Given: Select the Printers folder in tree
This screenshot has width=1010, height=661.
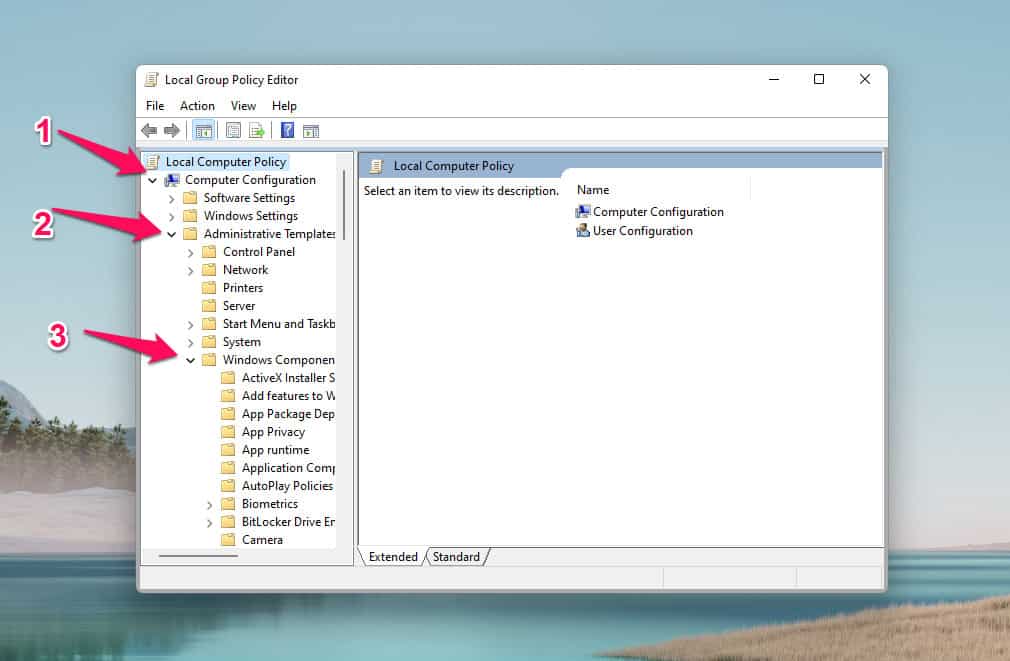Looking at the screenshot, I should pyautogui.click(x=242, y=288).
